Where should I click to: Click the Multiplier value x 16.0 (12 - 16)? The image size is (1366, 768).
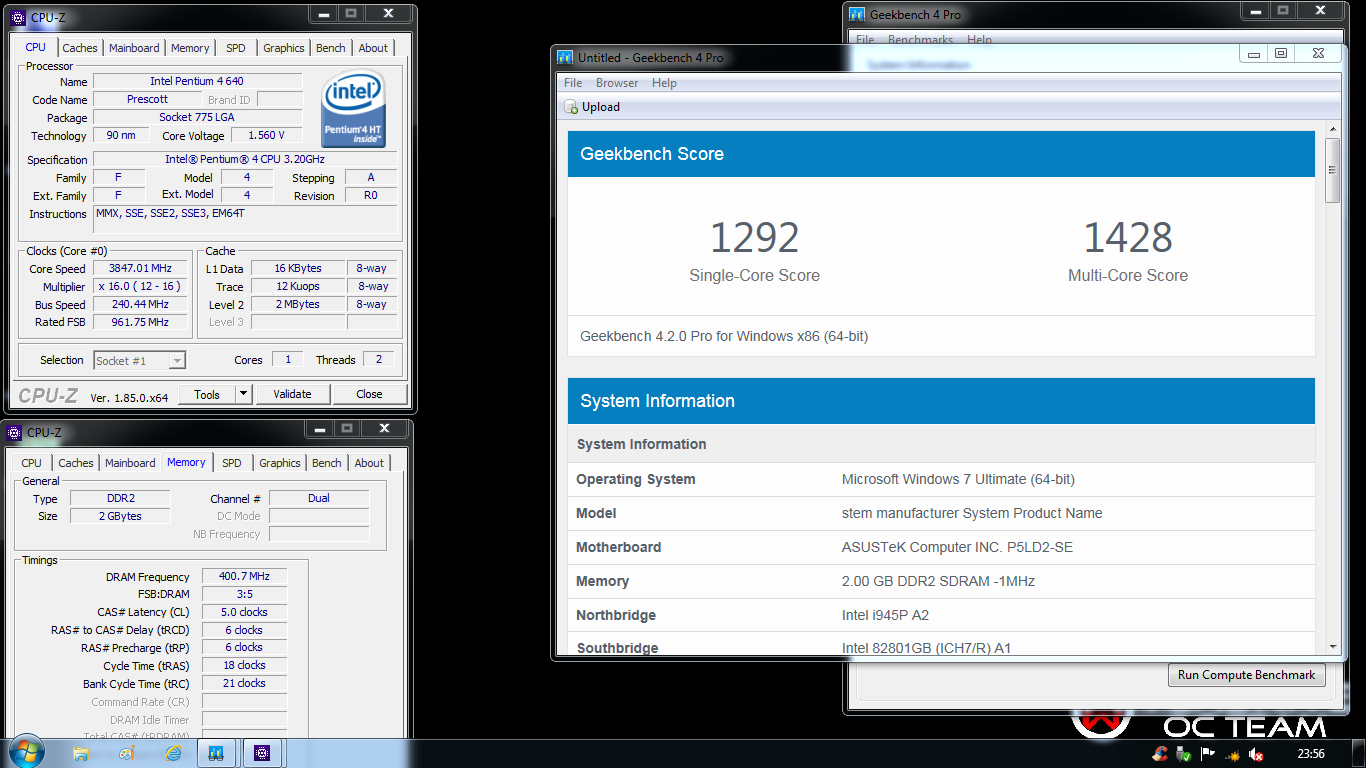[141, 286]
